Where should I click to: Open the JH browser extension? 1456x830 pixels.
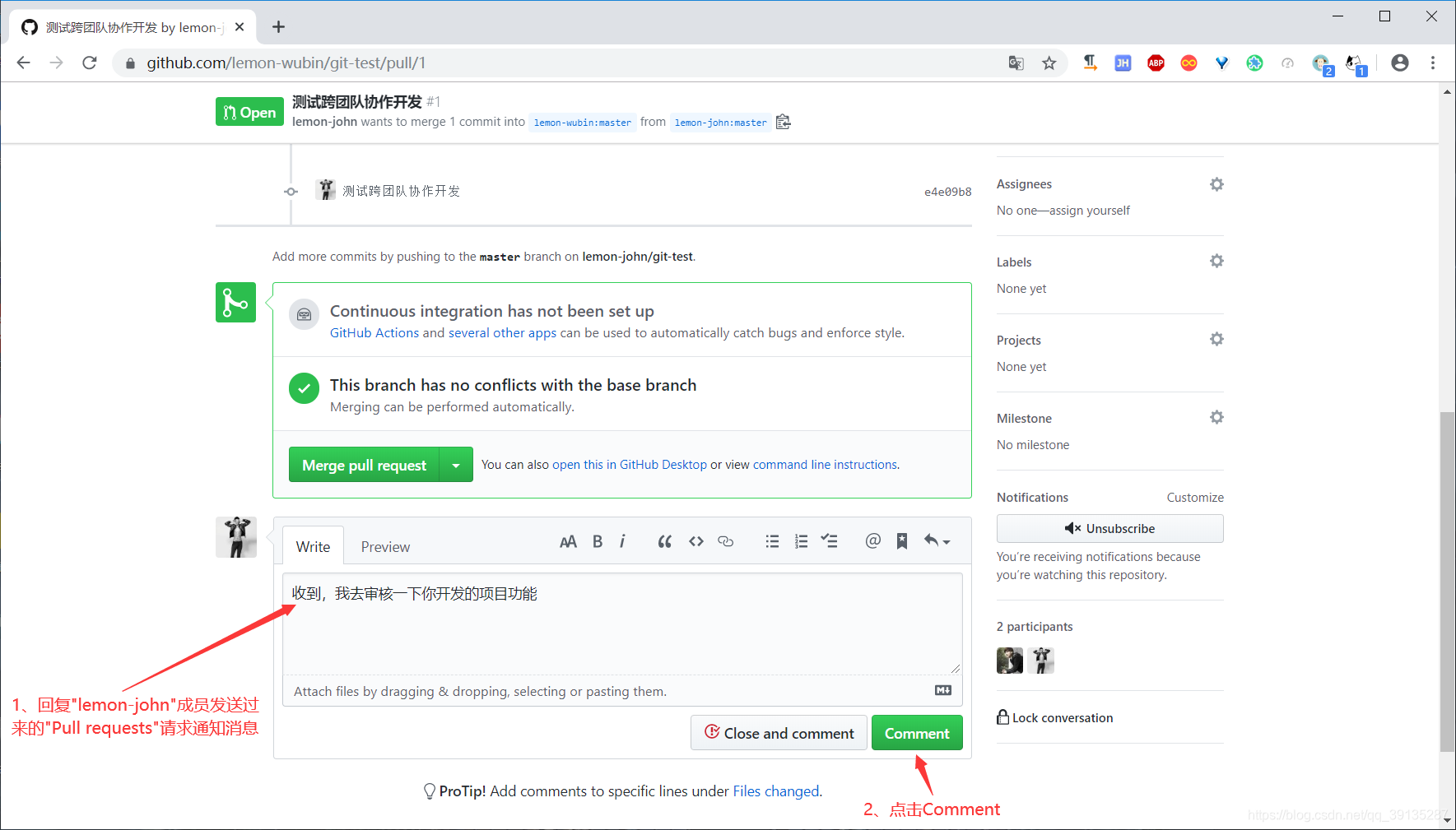[1123, 63]
